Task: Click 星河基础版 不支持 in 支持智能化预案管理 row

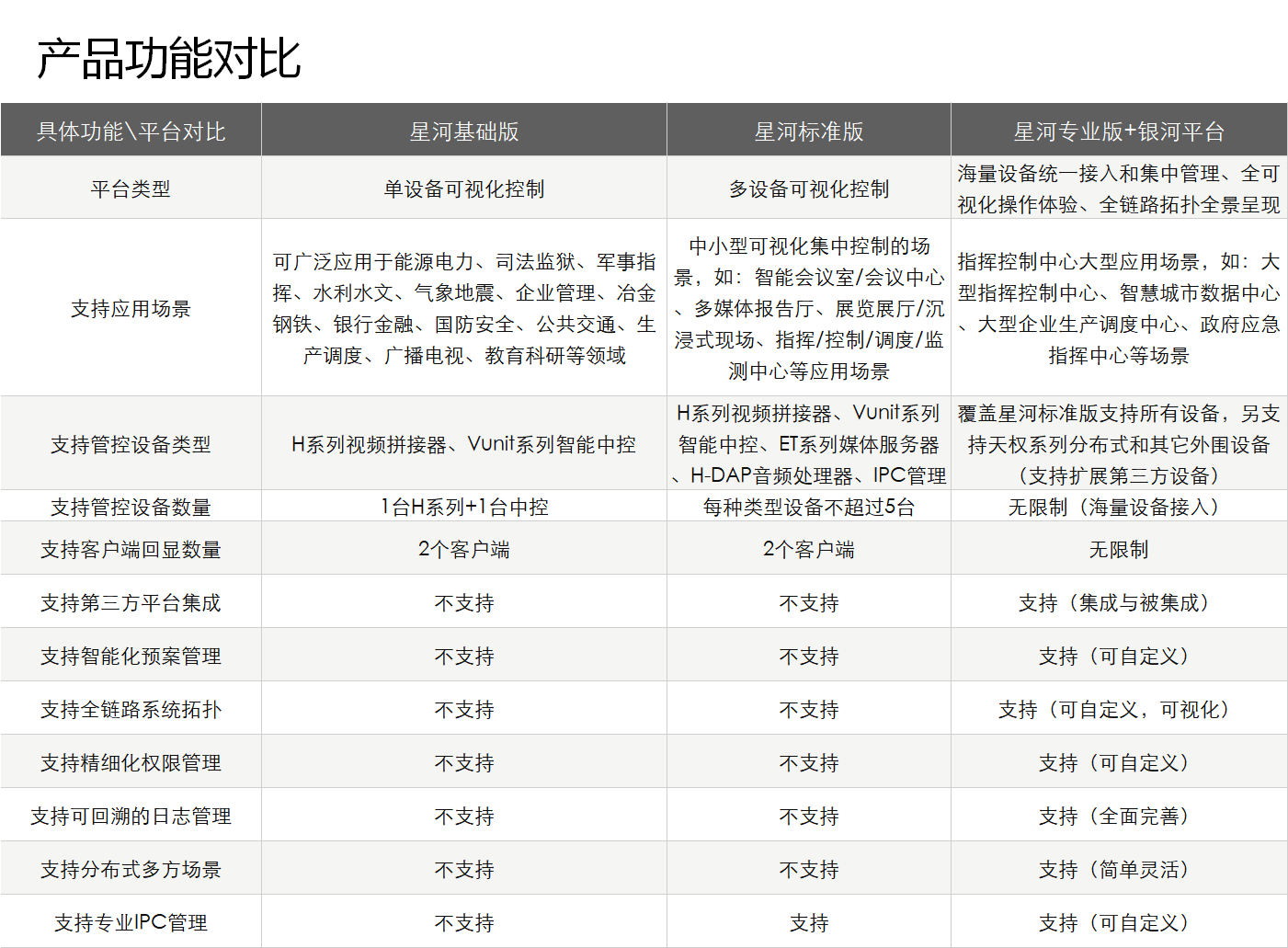Action: point(463,657)
